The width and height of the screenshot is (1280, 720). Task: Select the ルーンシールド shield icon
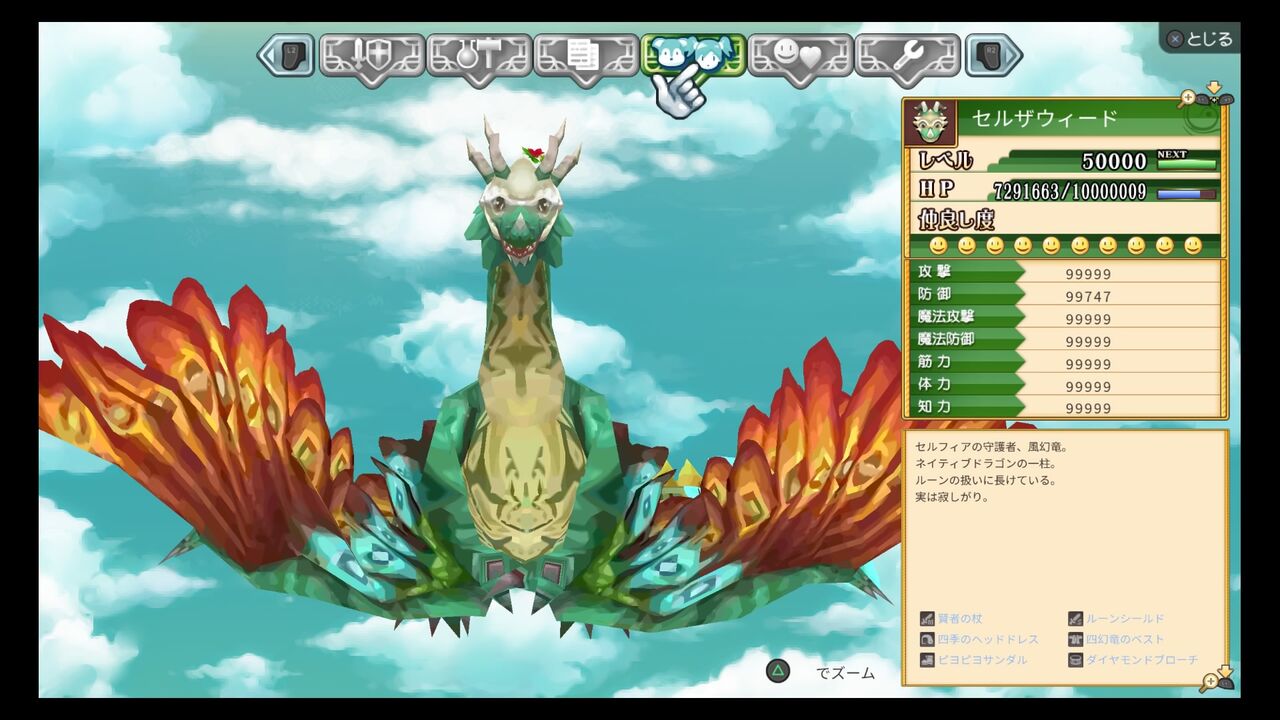pyautogui.click(x=1075, y=619)
